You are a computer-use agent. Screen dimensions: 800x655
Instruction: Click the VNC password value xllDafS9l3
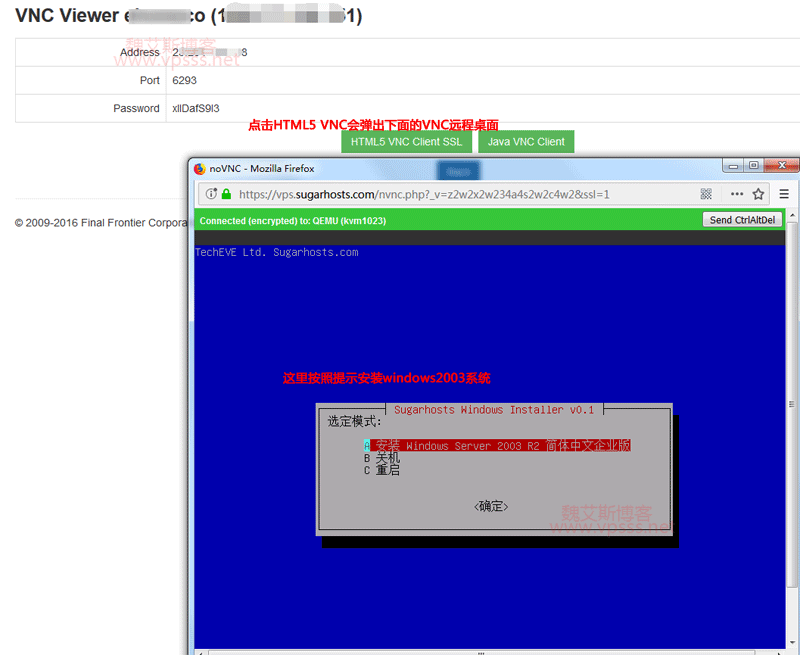[x=196, y=108]
